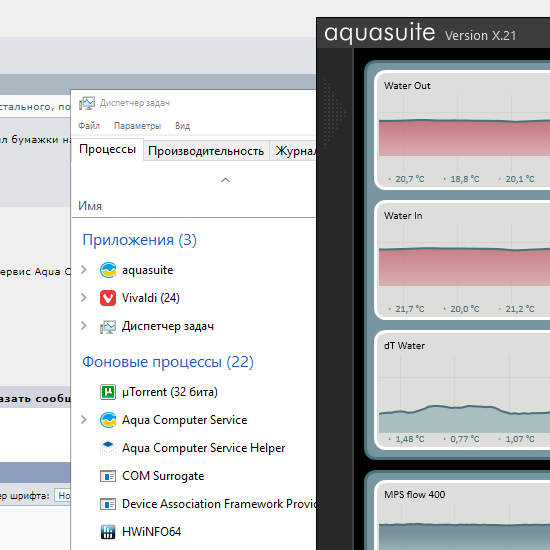Click the 0,77 °C value under dT Water
The image size is (550, 550).
pyautogui.click(x=465, y=439)
